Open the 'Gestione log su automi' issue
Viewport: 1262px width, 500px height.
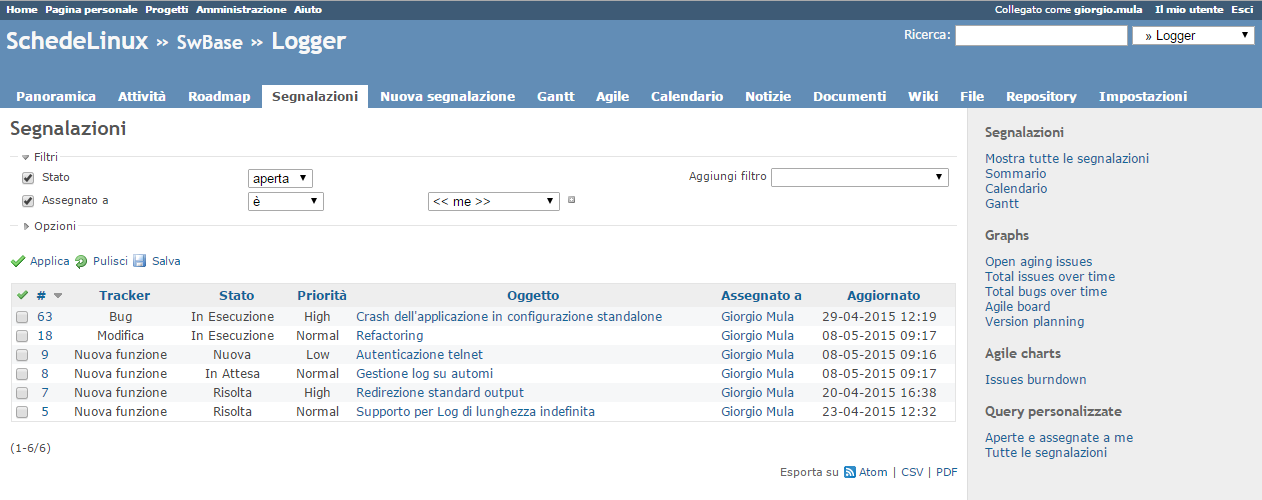(424, 374)
